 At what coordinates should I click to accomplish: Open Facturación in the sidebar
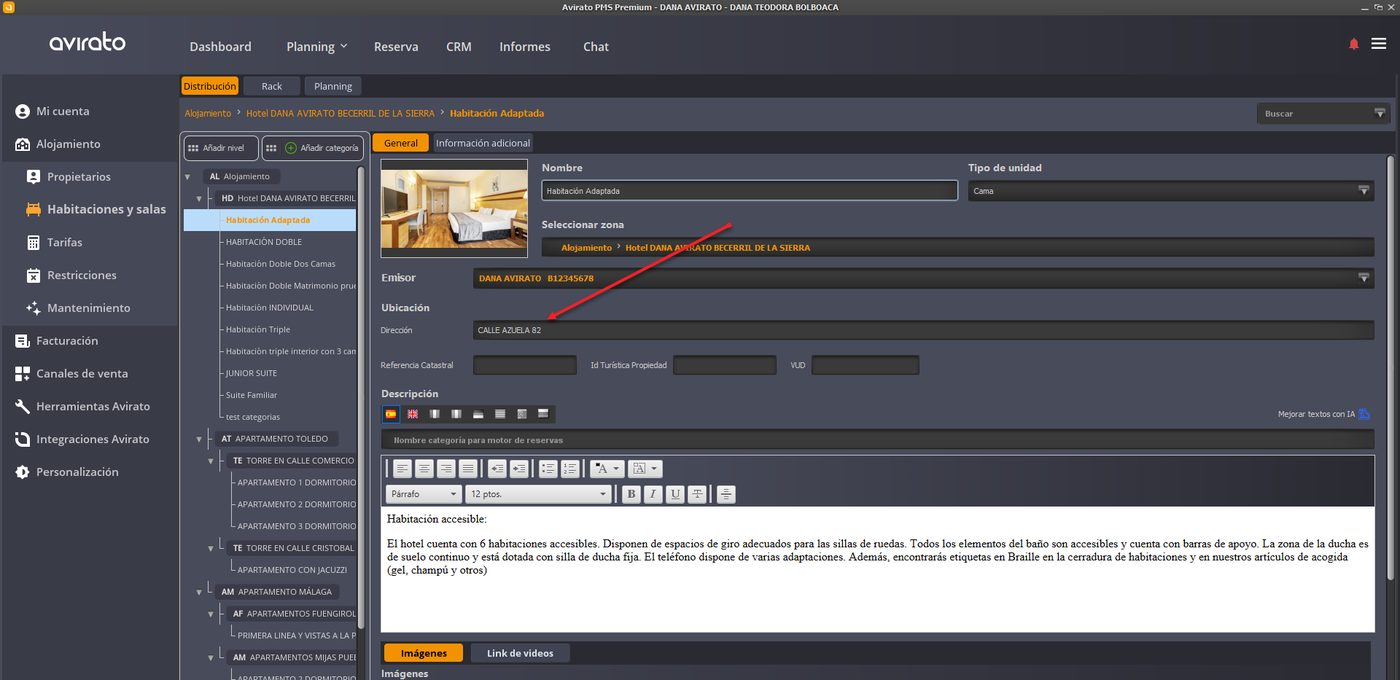point(67,341)
